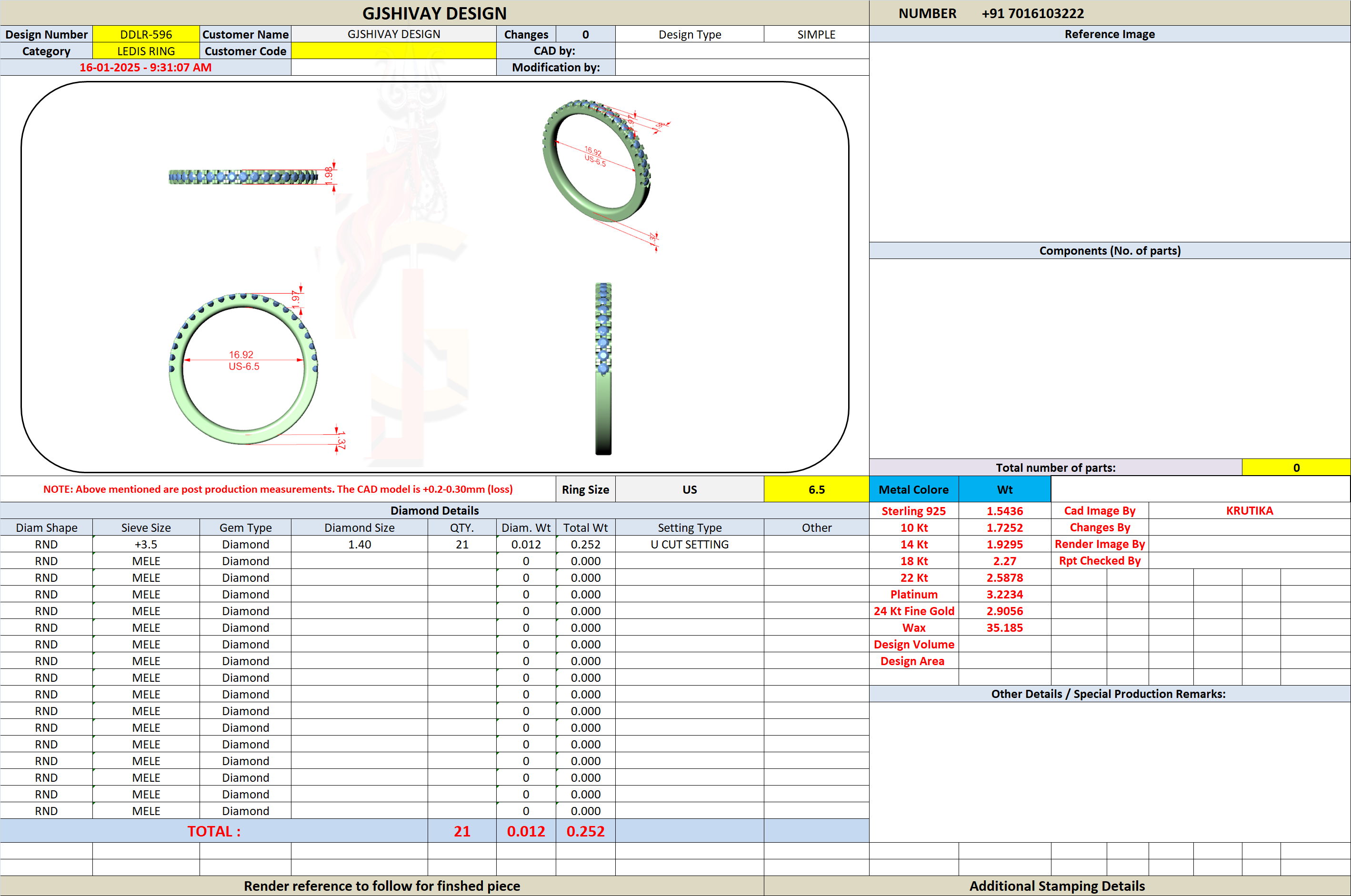Select the +3.5 sieve size cell

[x=146, y=544]
